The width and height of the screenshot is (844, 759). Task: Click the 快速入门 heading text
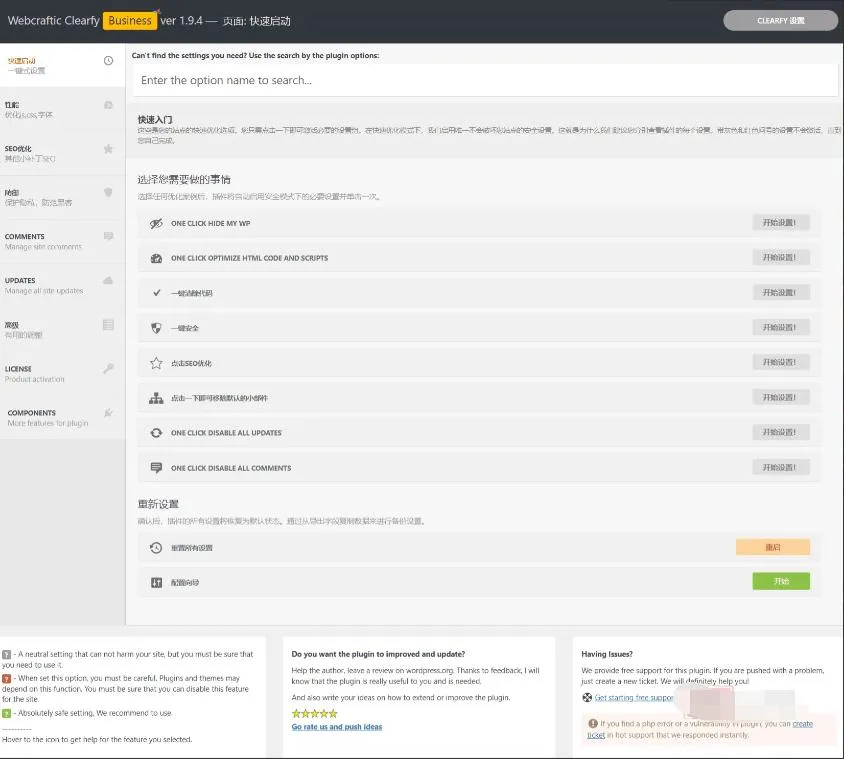(x=155, y=120)
